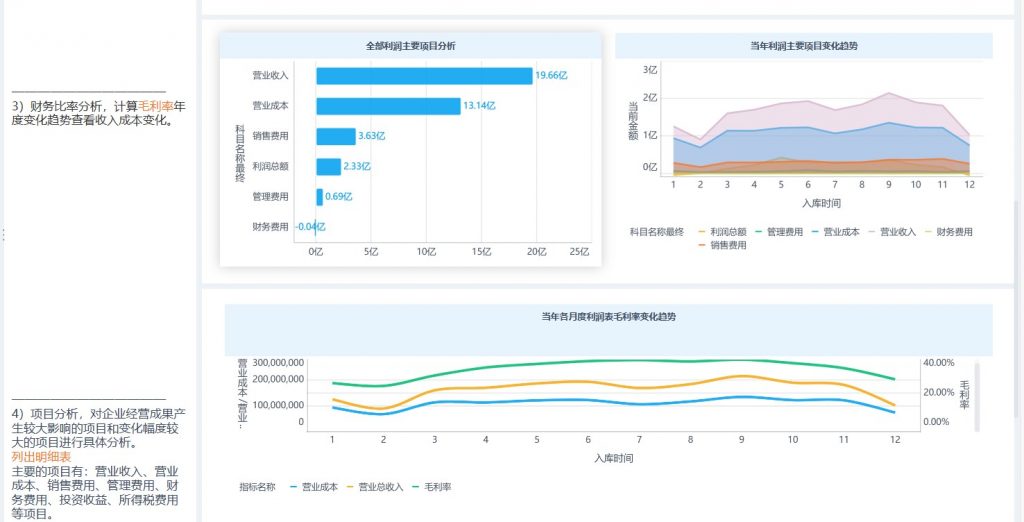
Task: Click the 入库时间 label below the gross margin chart
Action: pyautogui.click(x=613, y=459)
